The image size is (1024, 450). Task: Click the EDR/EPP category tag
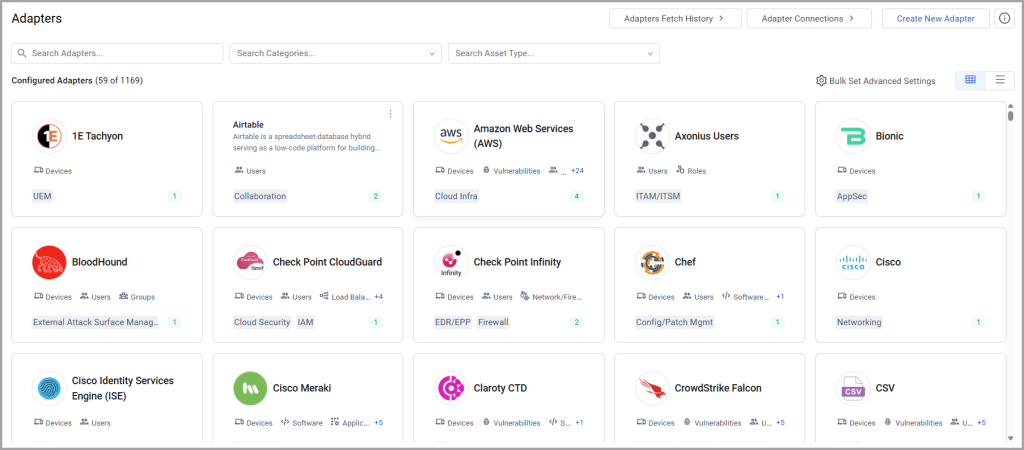tap(453, 322)
